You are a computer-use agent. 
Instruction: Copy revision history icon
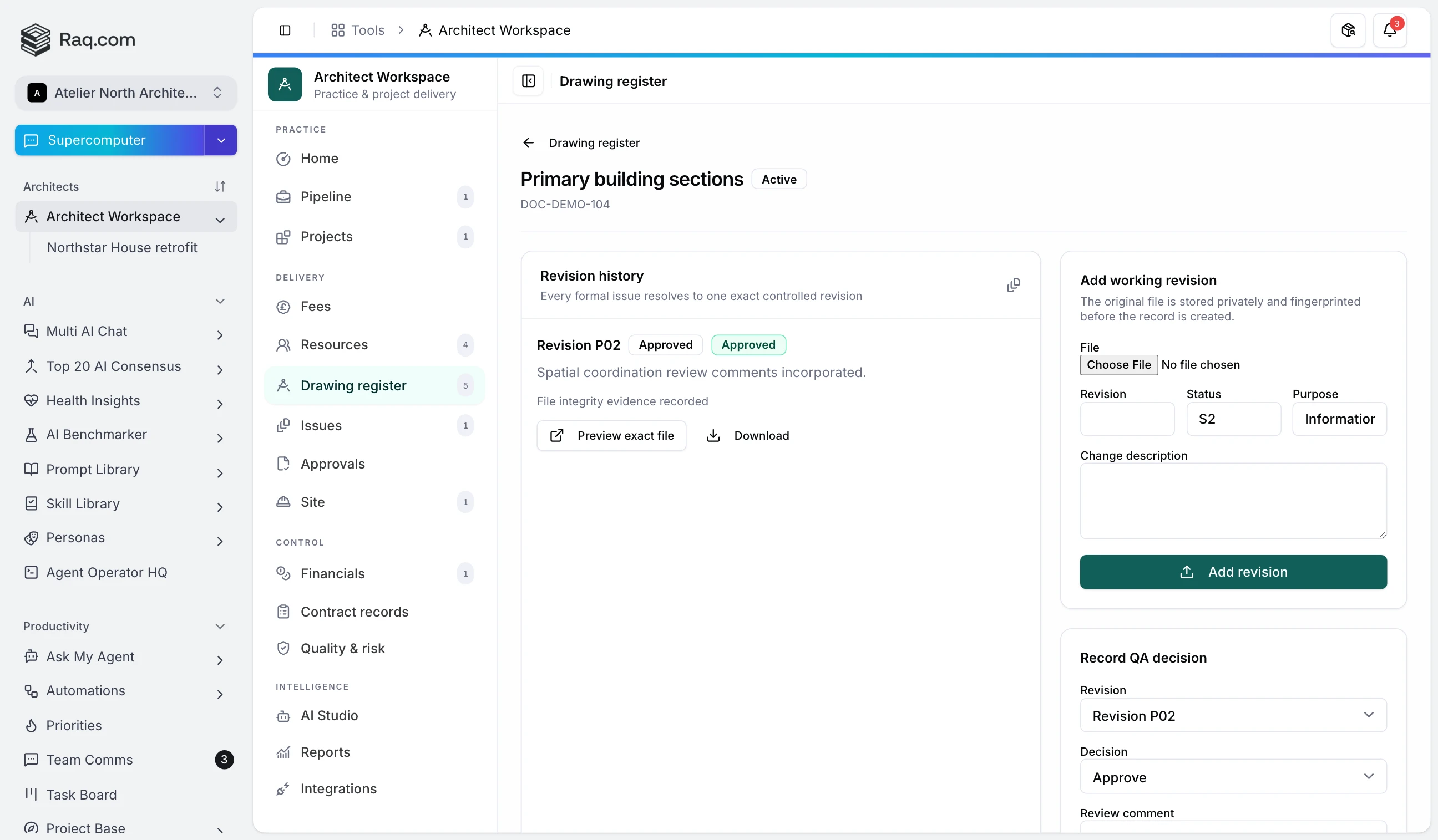1014,284
